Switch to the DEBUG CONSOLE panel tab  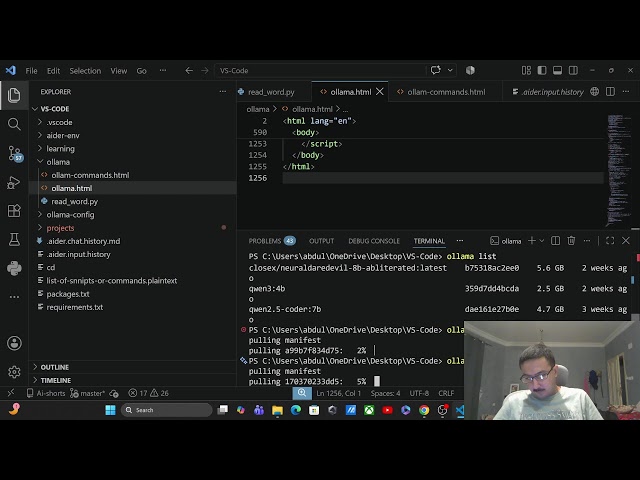click(374, 241)
